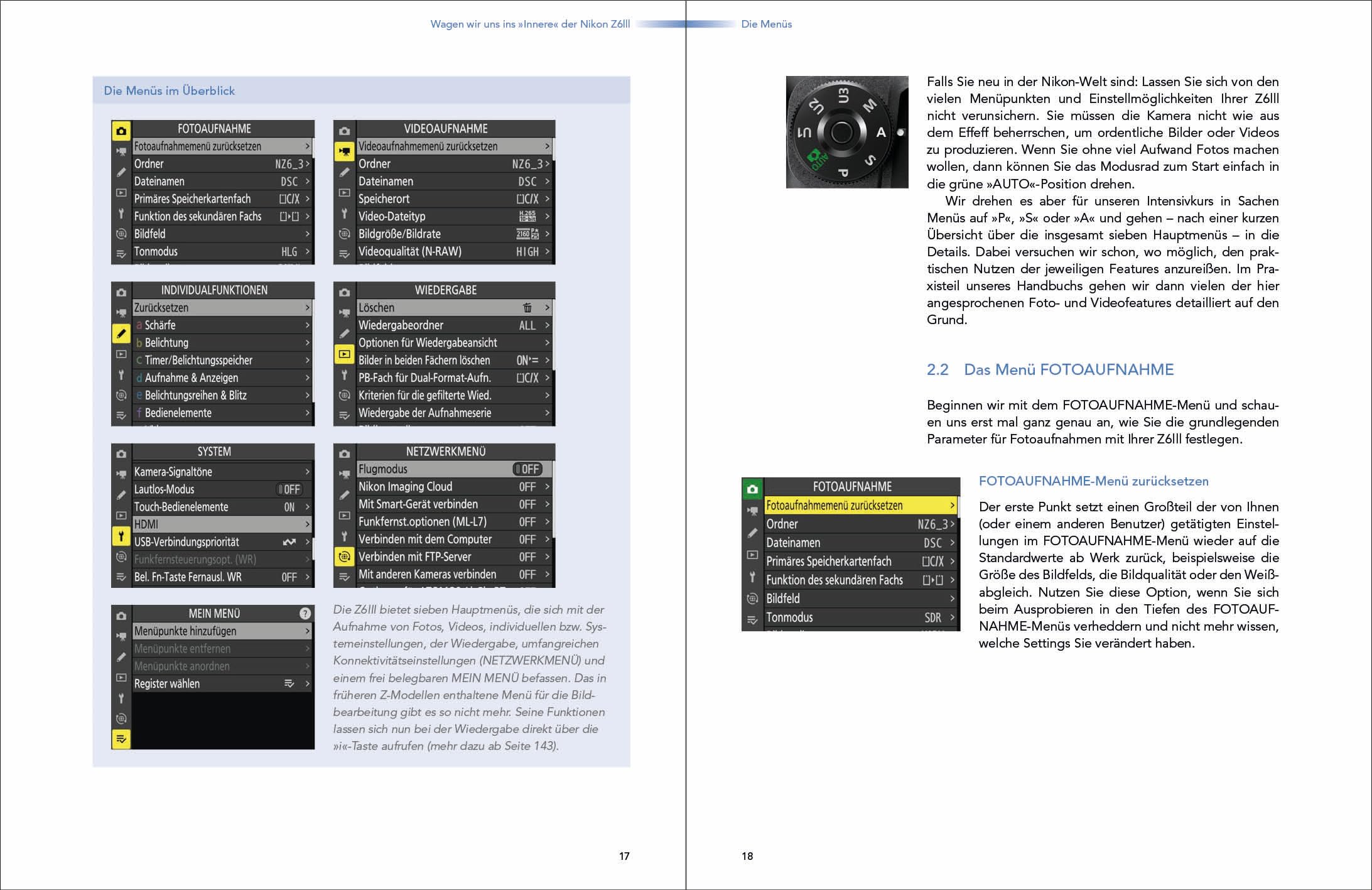This screenshot has height=890, width=1372.
Task: Toggle Verbinden mit dem Computer OFF setting
Action: [527, 540]
